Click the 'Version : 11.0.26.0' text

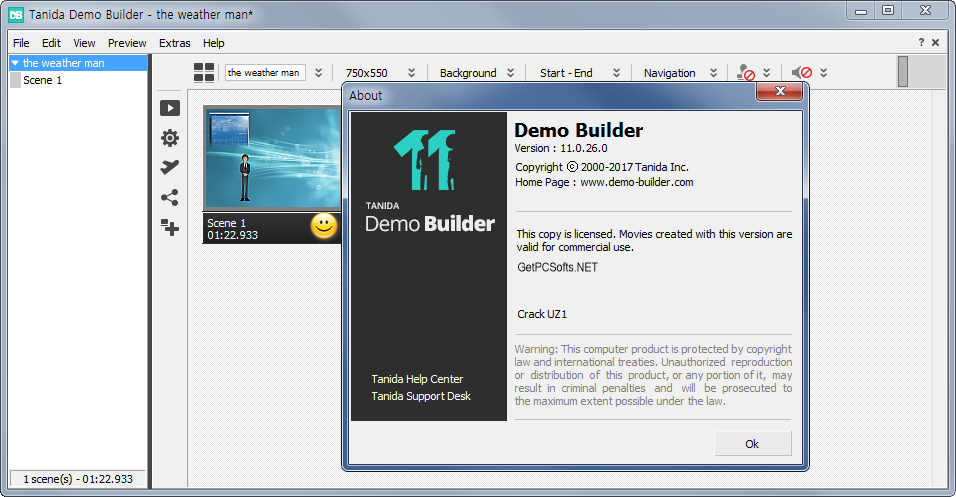click(560, 148)
